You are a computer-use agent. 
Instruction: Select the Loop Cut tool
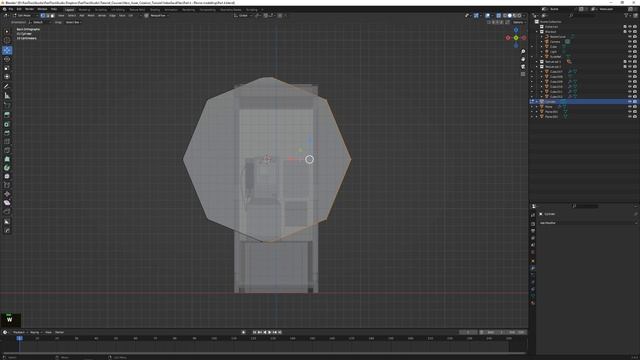(x=7, y=142)
